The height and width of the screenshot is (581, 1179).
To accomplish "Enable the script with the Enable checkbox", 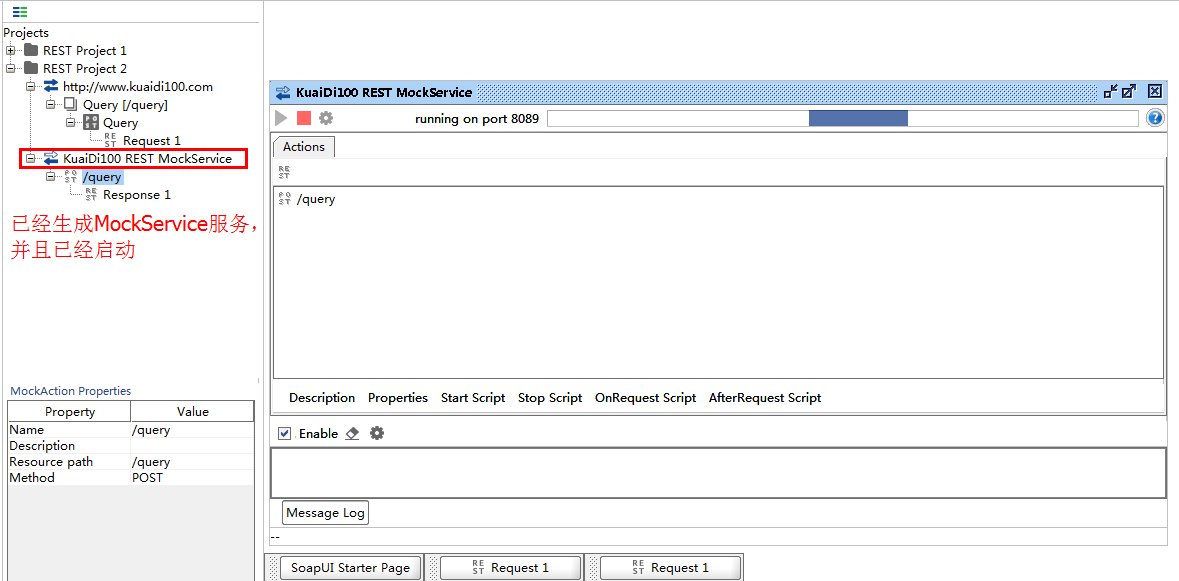I will 286,433.
